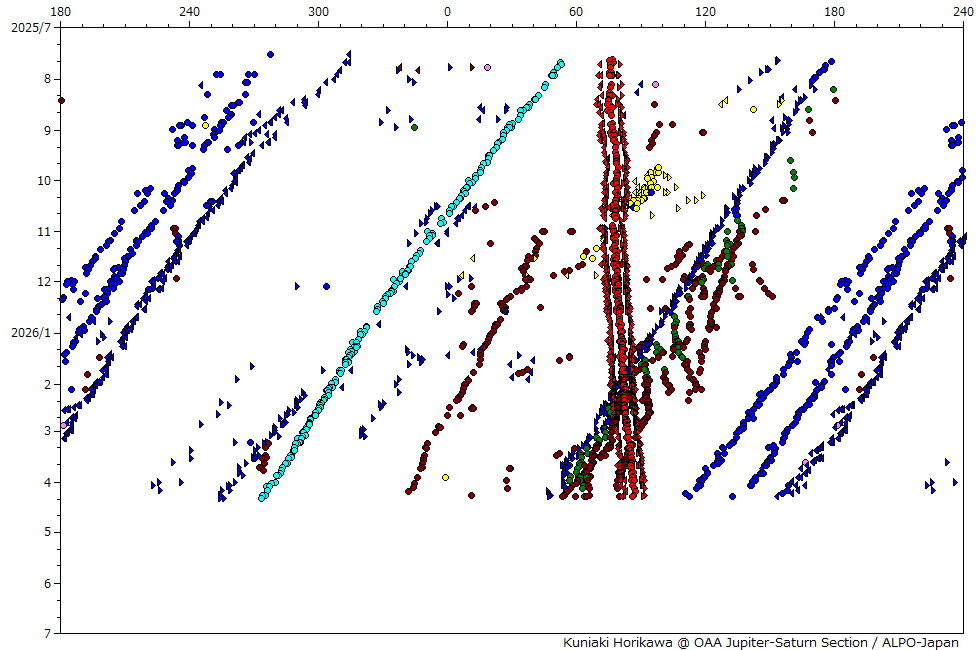The width and height of the screenshot is (980, 650).
Task: Click the '2026/1' date label on the left axis
Action: [30, 332]
